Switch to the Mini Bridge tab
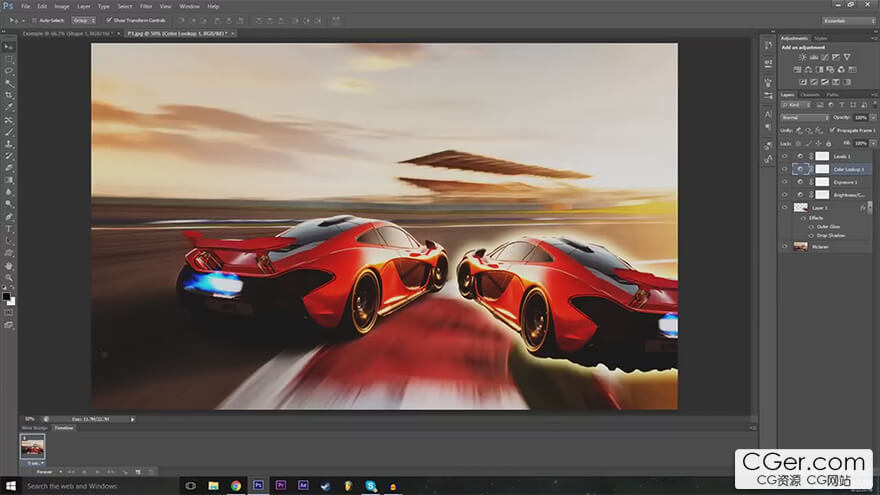This screenshot has width=880, height=495. point(34,428)
